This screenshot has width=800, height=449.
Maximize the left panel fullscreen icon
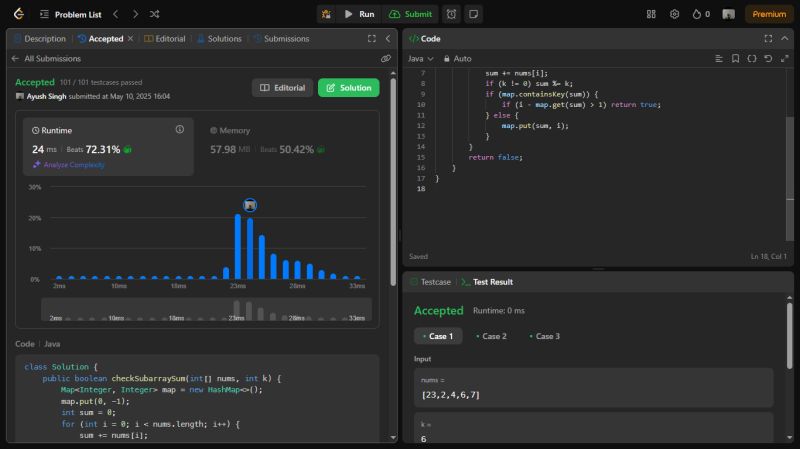(372, 38)
